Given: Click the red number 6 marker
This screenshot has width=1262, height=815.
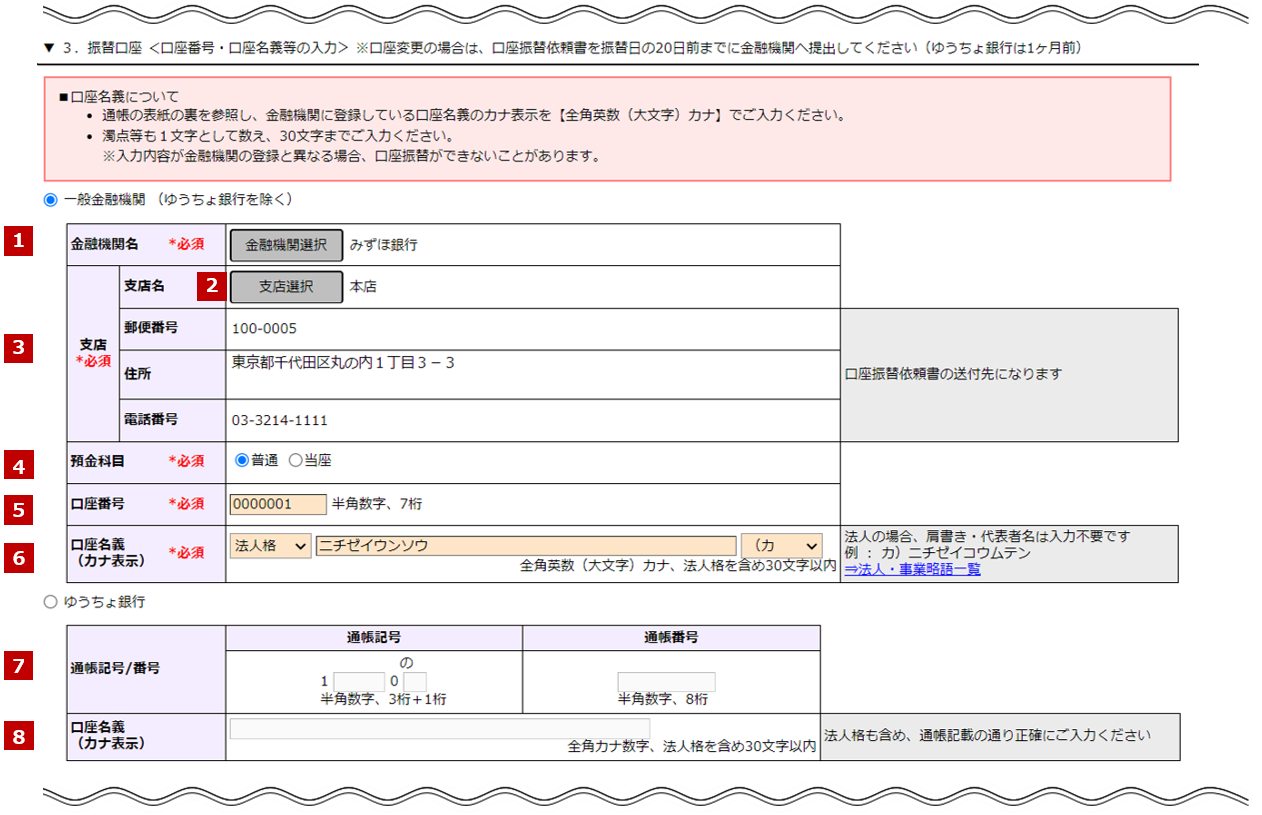Looking at the screenshot, I should pyautogui.click(x=19, y=557).
